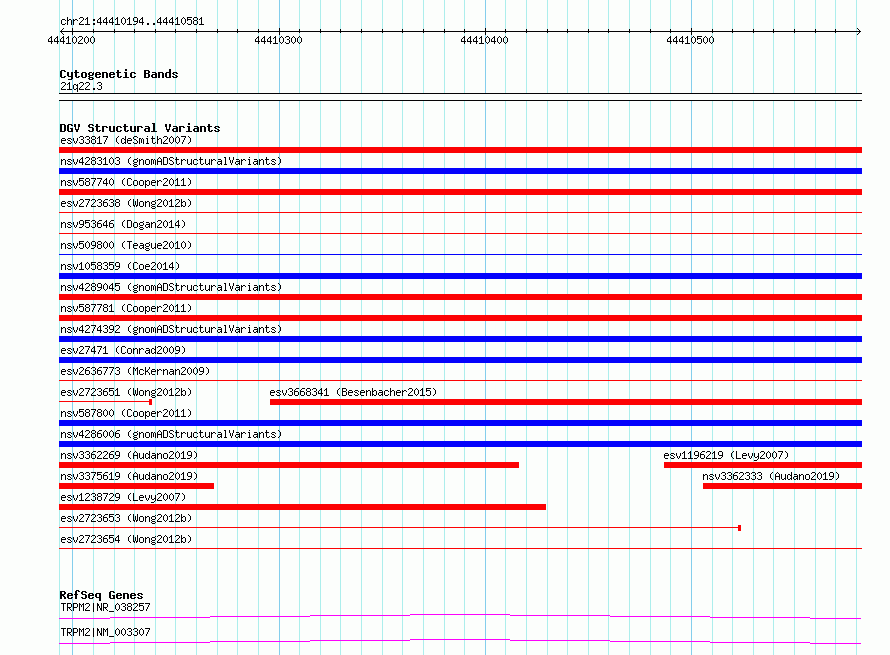Click the 21q22.3 band label
The image size is (890, 655).
coord(81,86)
